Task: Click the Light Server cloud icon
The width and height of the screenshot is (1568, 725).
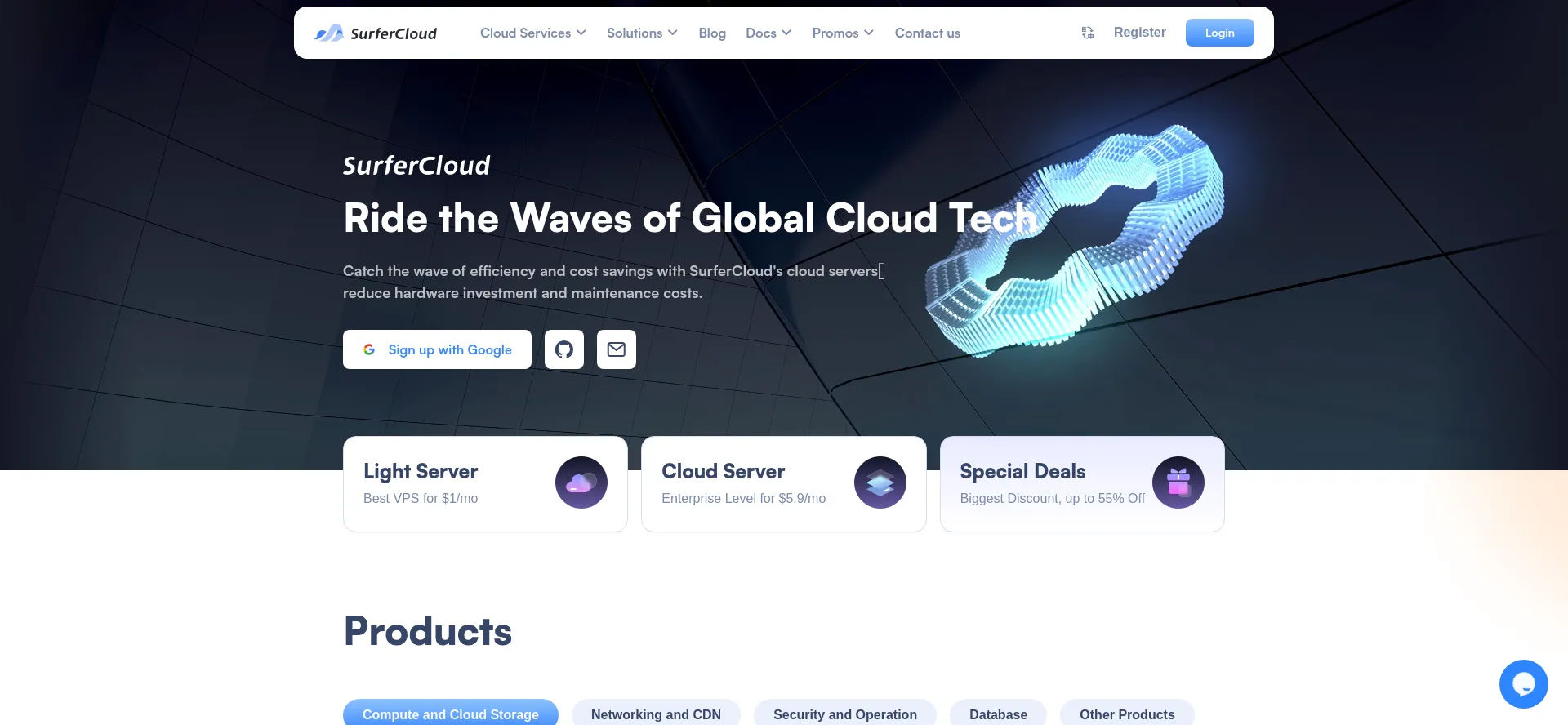Action: (581, 483)
